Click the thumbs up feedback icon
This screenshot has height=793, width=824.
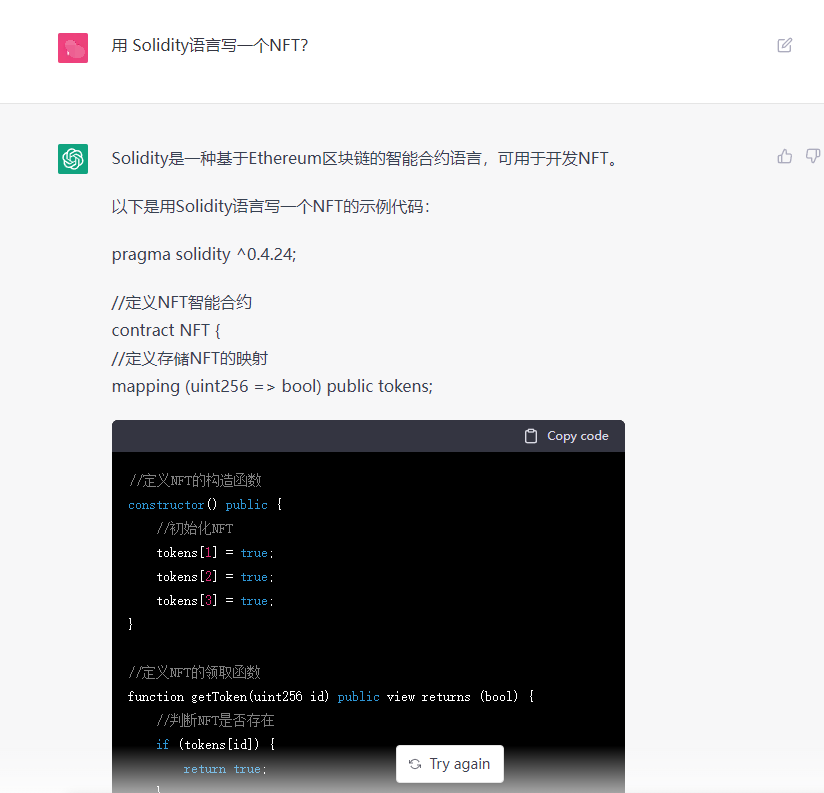pos(785,156)
